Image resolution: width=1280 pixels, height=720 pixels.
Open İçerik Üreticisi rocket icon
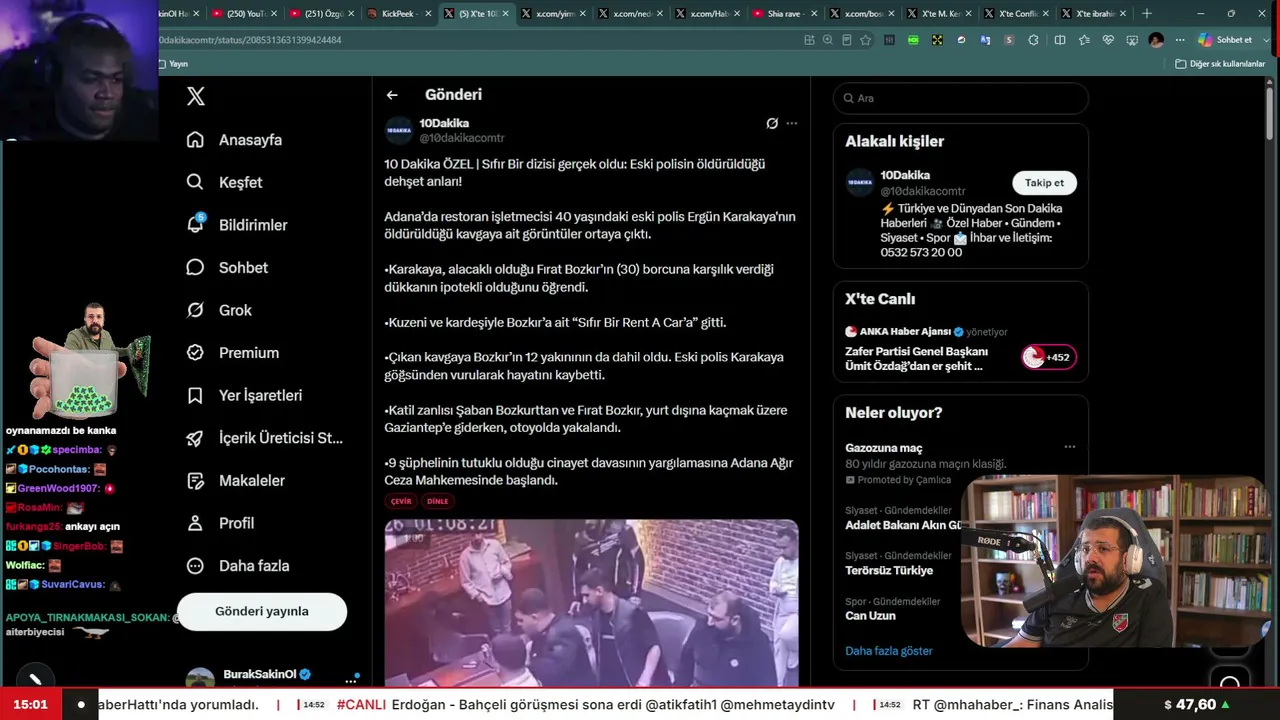[195, 438]
